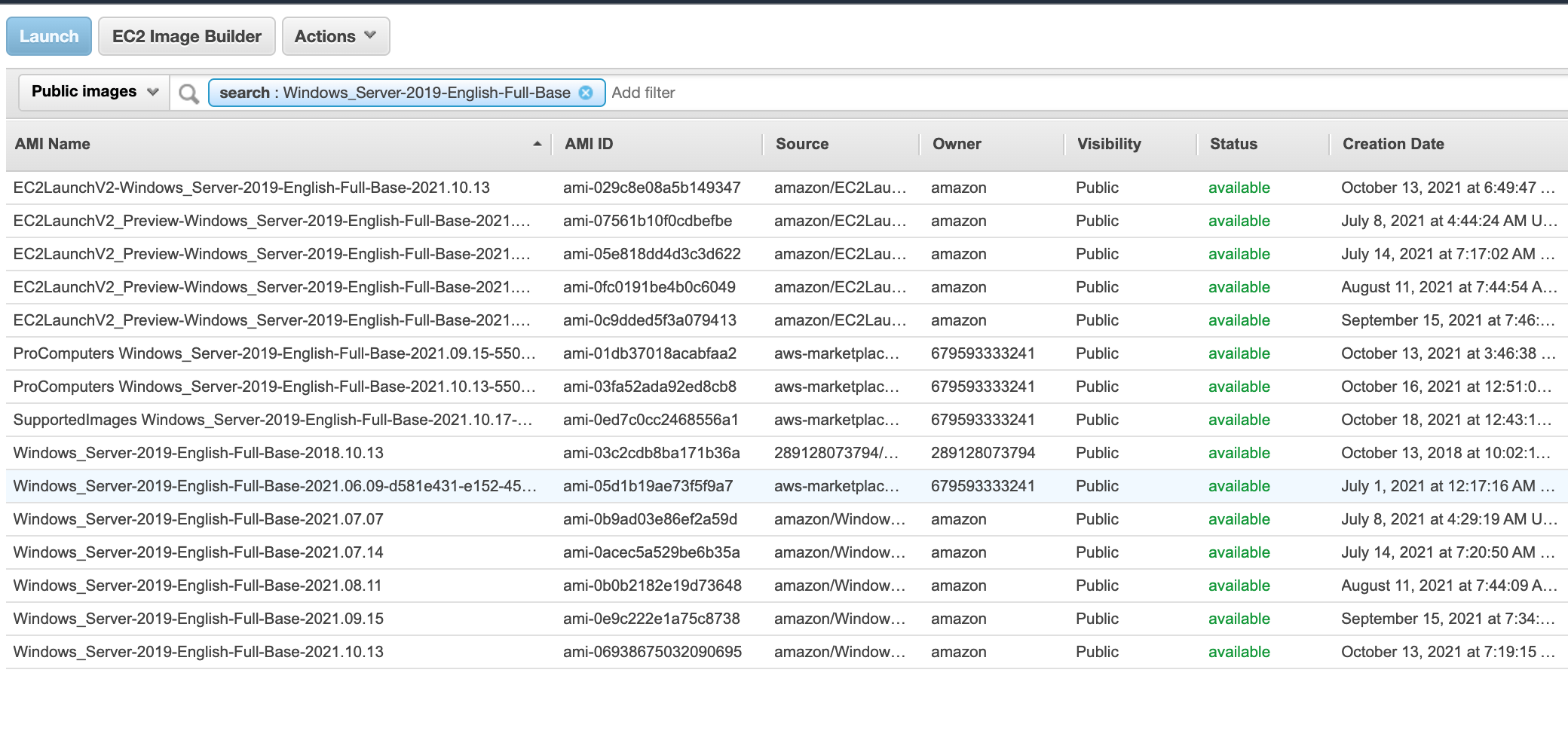Select AMI ID ami-06938675032090695
Image resolution: width=1568 pixels, height=737 pixels.
652,652
